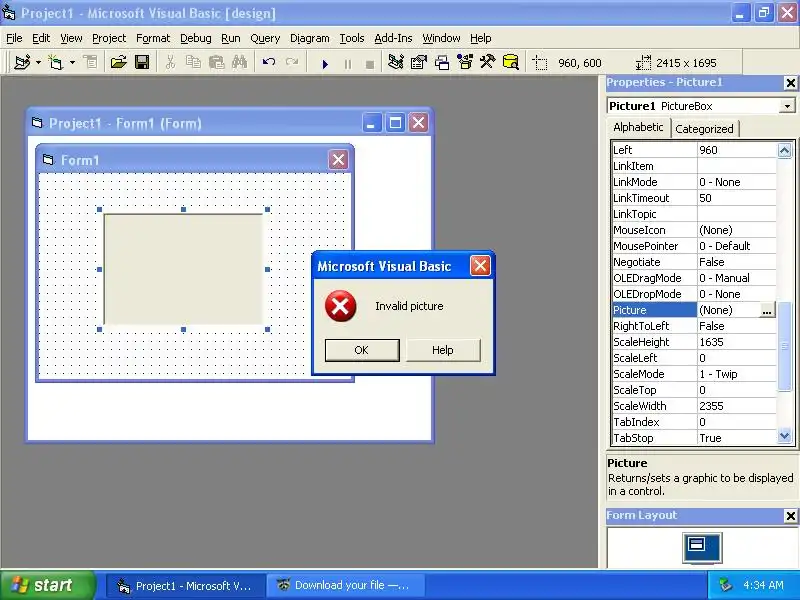Switch to the Categorized properties tab
The height and width of the screenshot is (600, 800).
(704, 129)
